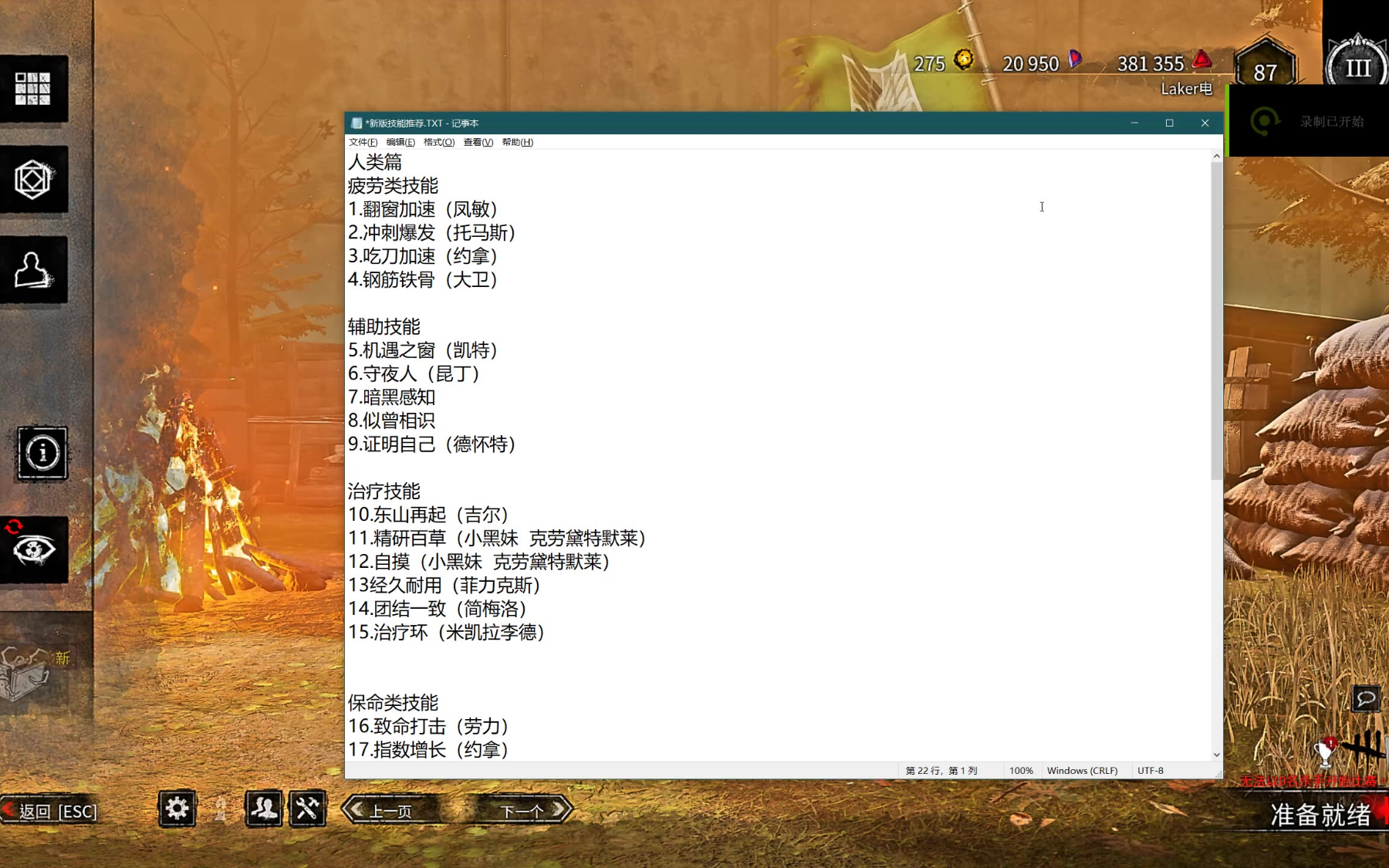Image resolution: width=1389 pixels, height=868 pixels.
Task: Open the settings gear icon
Action: point(177,809)
